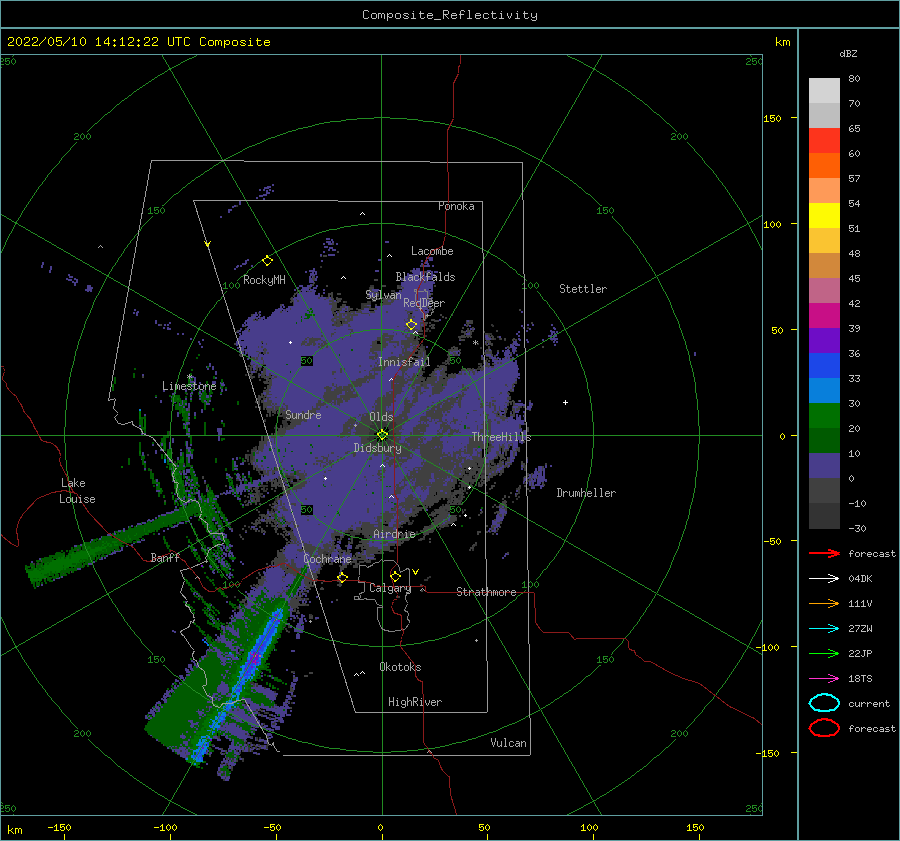This screenshot has height=841, width=900.
Task: Select the white 04DK arrow legend icon
Action: click(x=824, y=578)
